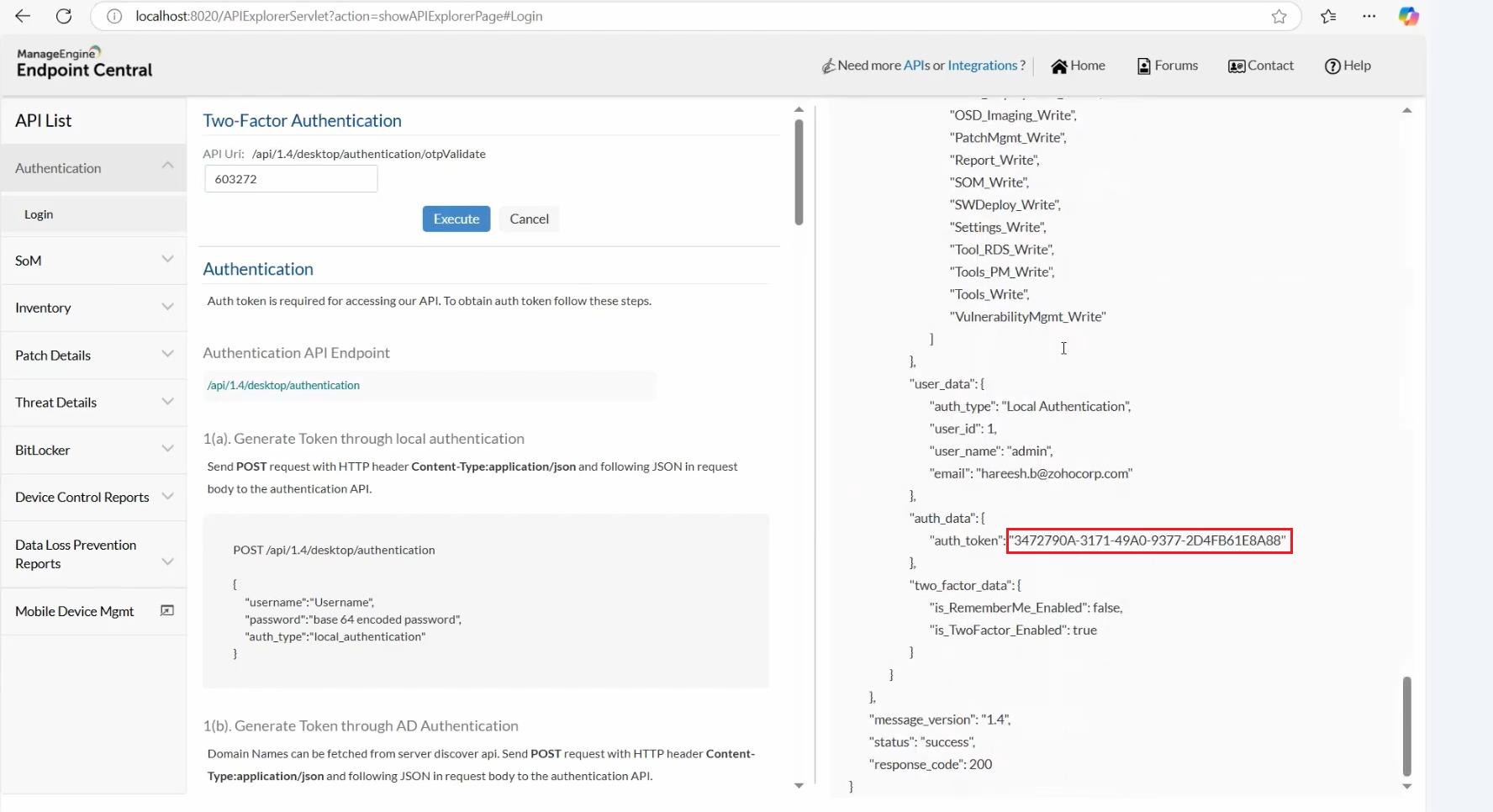Click the "response_code": 200 line

(931, 764)
